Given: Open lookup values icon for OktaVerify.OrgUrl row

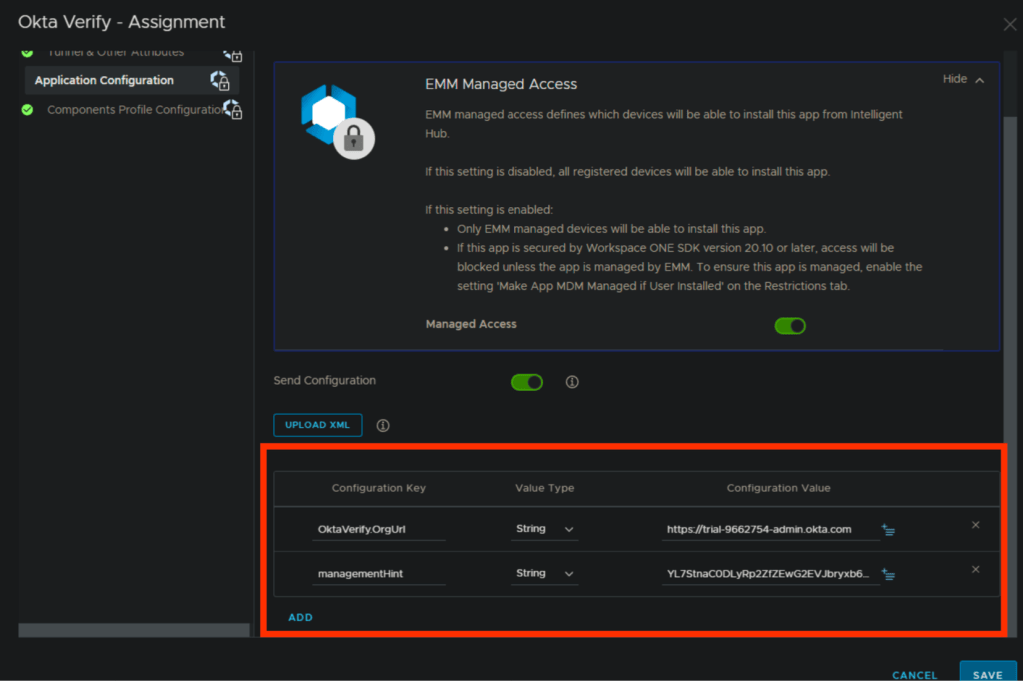Looking at the screenshot, I should click(x=888, y=530).
